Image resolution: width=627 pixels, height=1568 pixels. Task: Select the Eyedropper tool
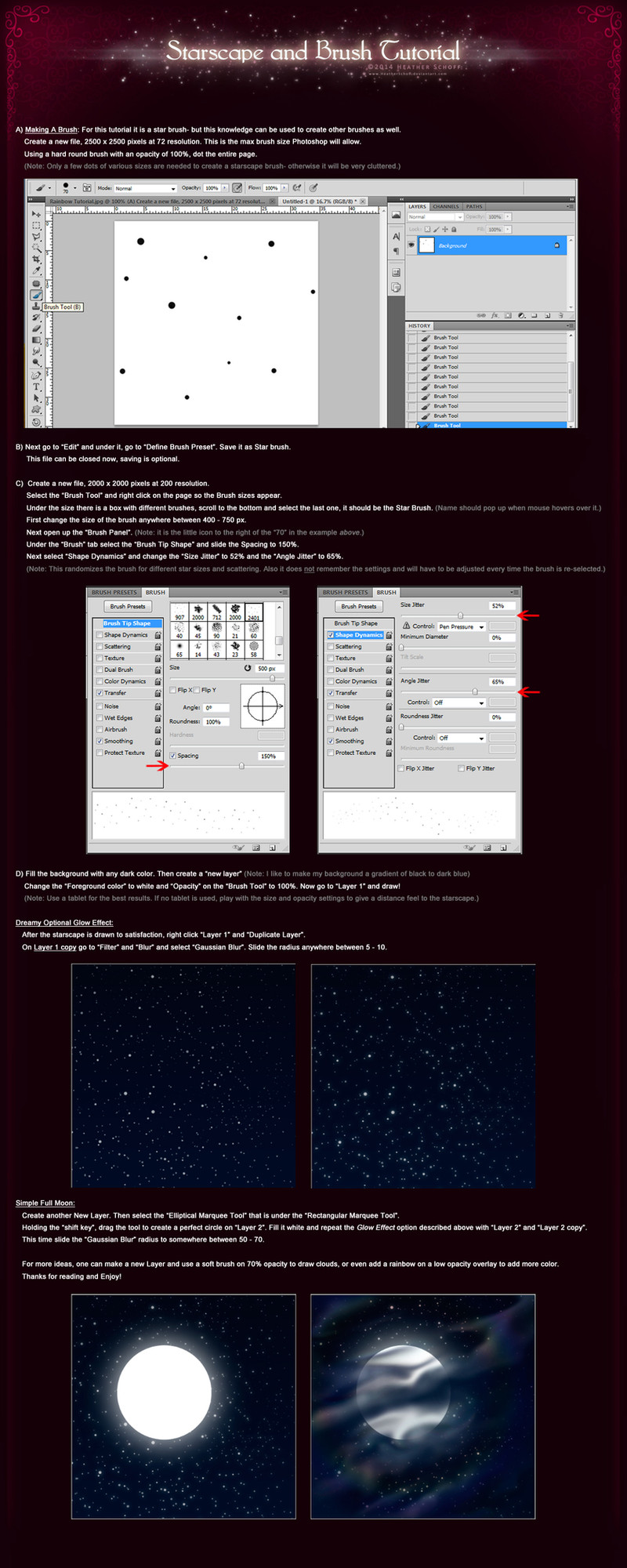click(36, 270)
